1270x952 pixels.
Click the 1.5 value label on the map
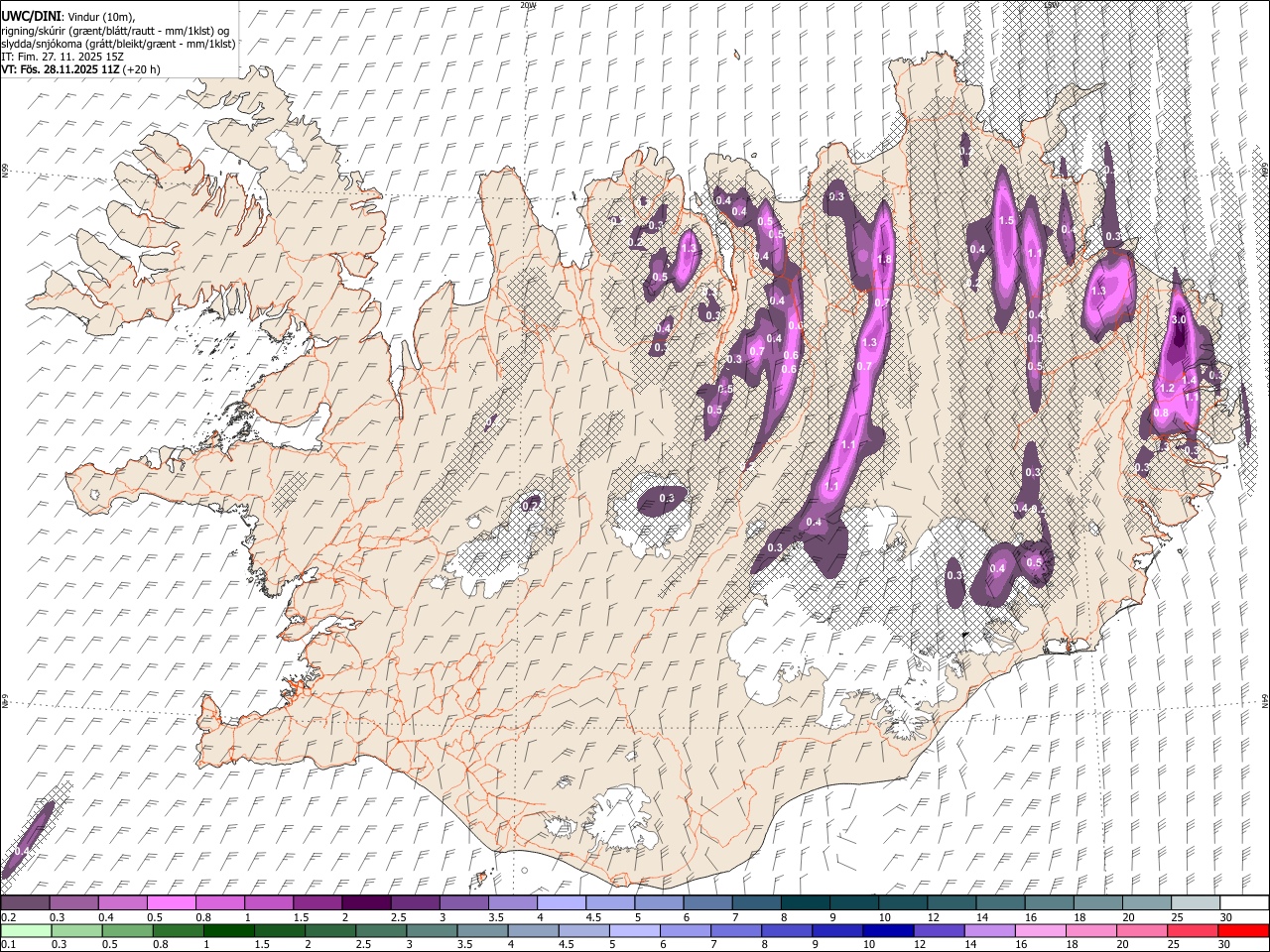pos(1006,220)
